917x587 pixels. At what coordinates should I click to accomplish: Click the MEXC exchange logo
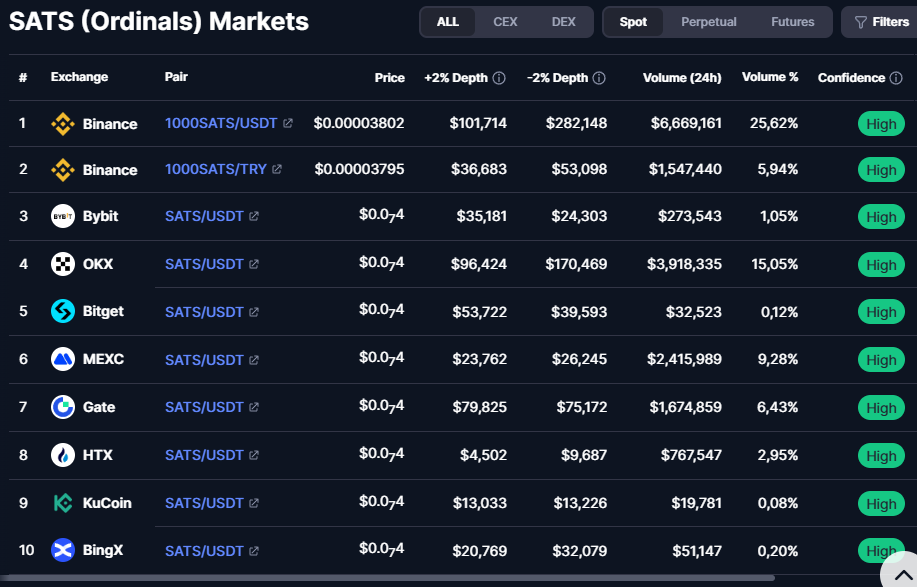point(63,359)
